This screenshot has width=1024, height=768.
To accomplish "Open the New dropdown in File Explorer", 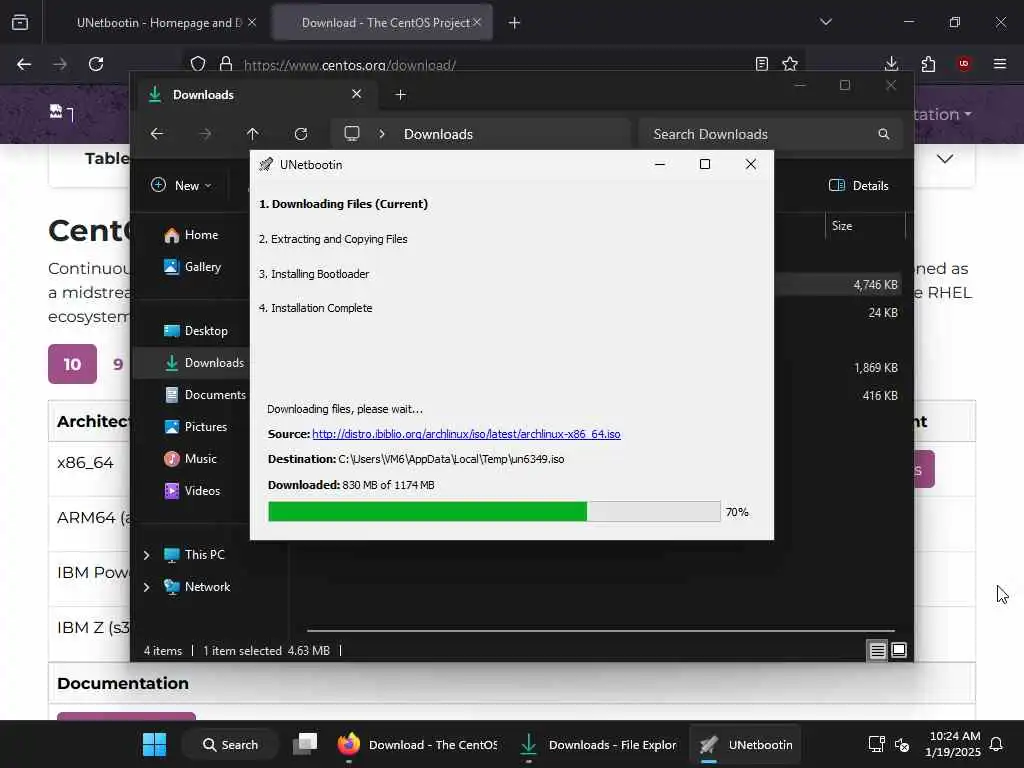I will click(x=182, y=185).
